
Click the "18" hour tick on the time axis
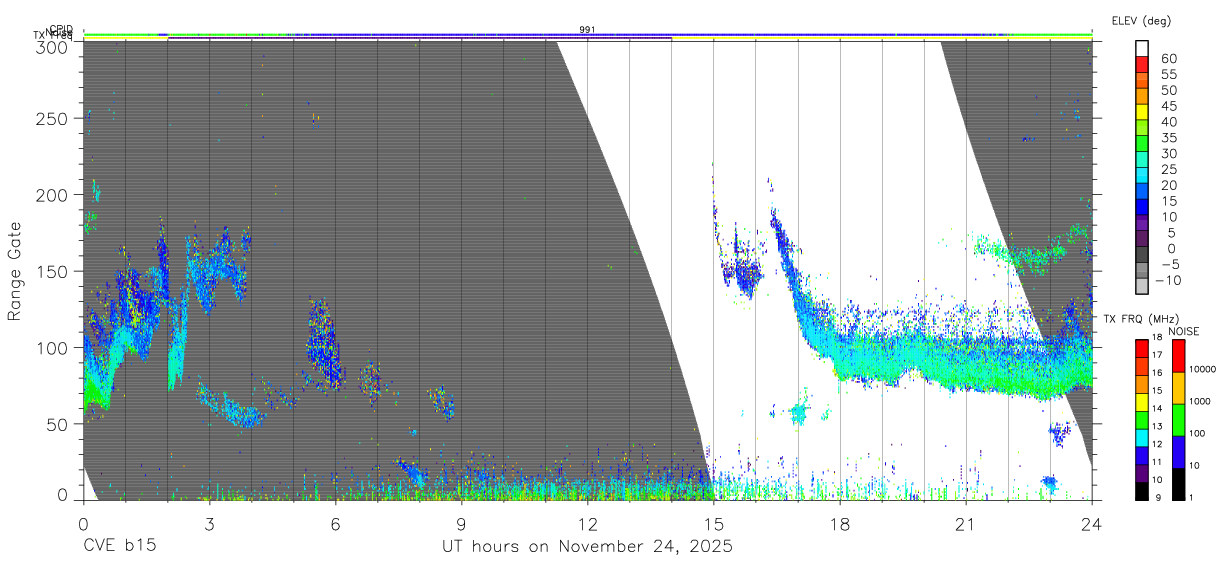(x=839, y=523)
